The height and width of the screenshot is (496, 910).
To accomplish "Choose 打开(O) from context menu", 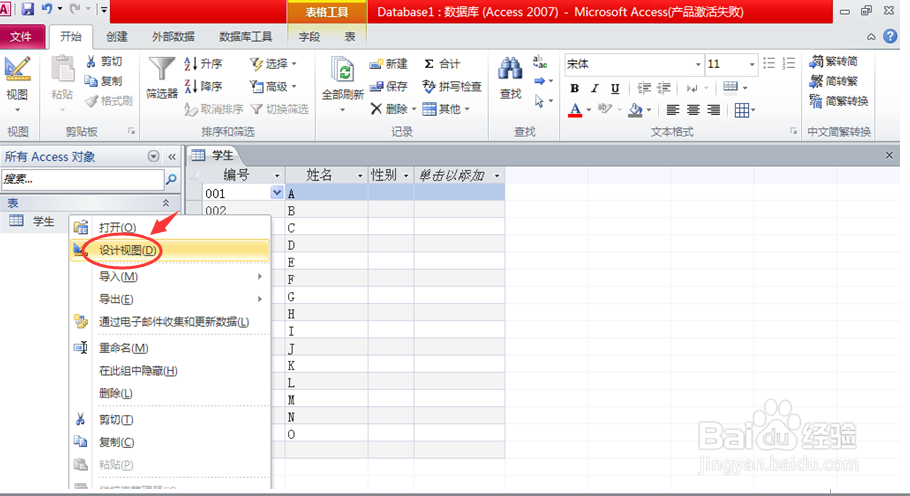I will coord(171,227).
